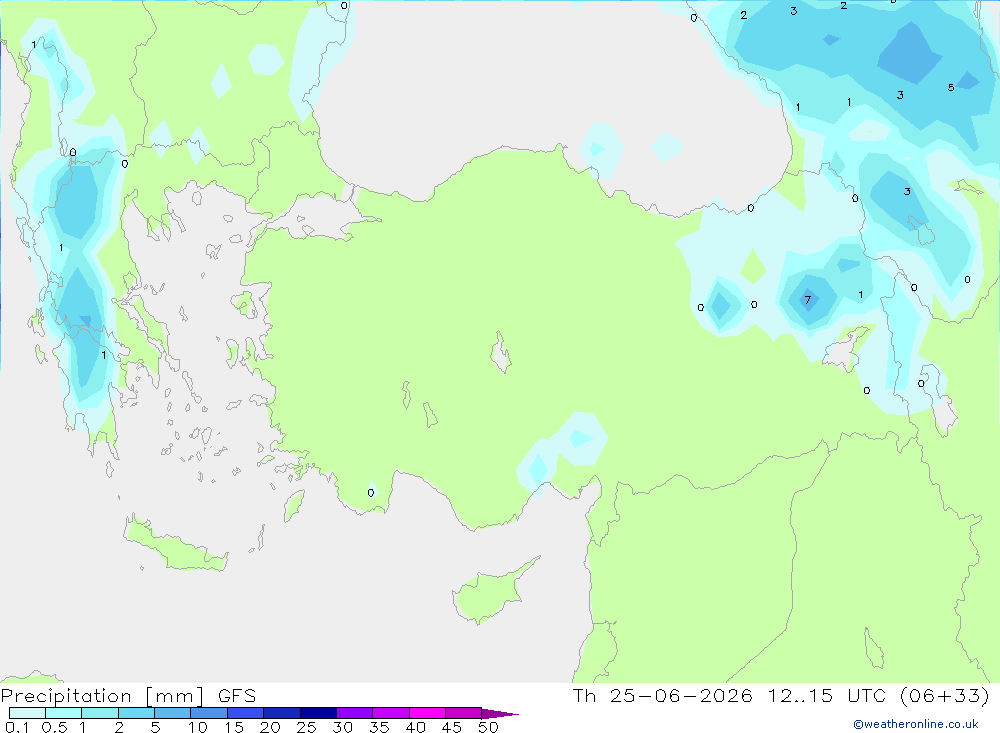Click the '5' precipitation value on map
The height and width of the screenshot is (733, 1000).
click(x=951, y=87)
